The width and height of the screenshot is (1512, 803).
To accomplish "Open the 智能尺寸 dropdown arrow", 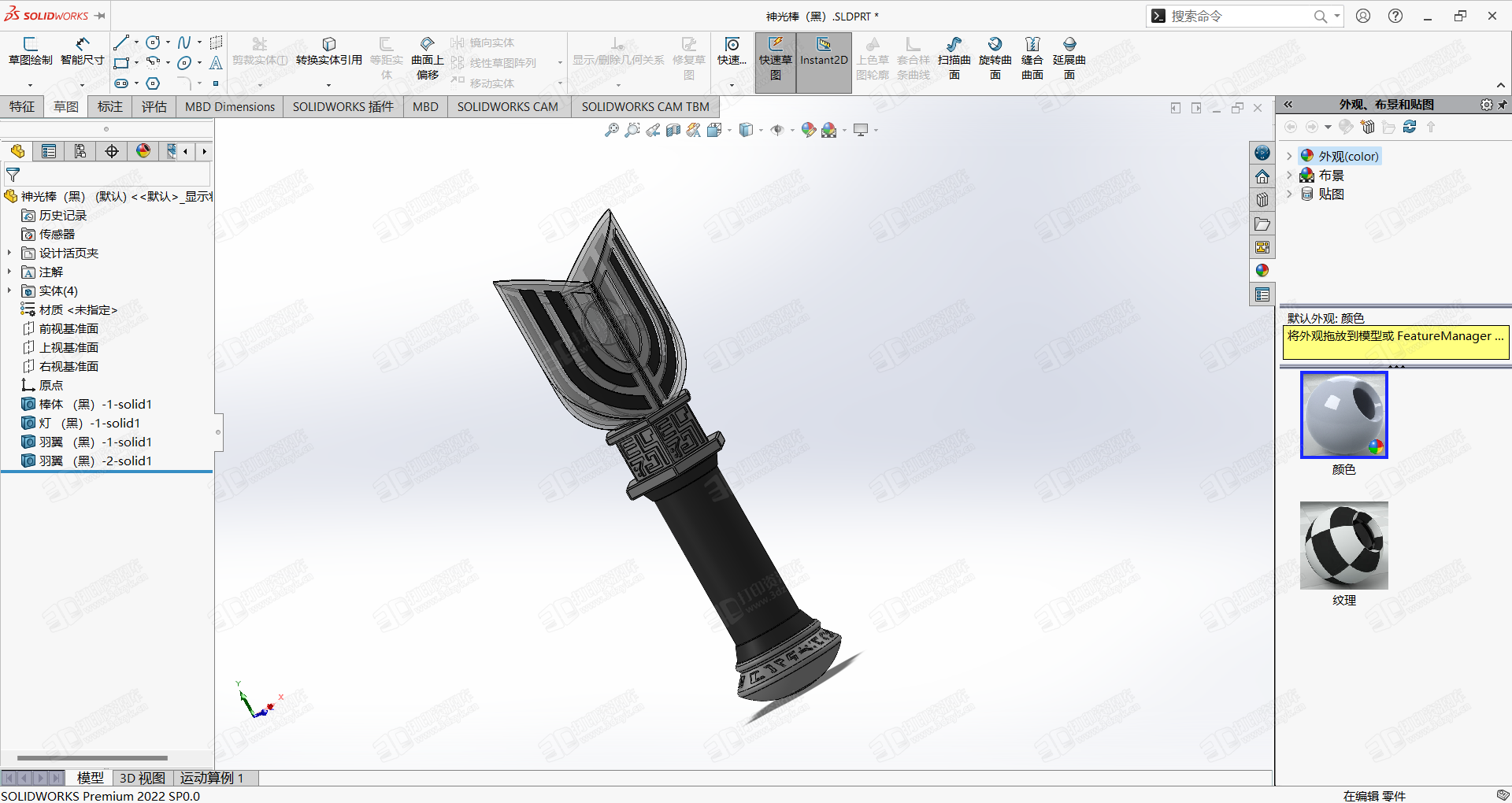I will (82, 85).
